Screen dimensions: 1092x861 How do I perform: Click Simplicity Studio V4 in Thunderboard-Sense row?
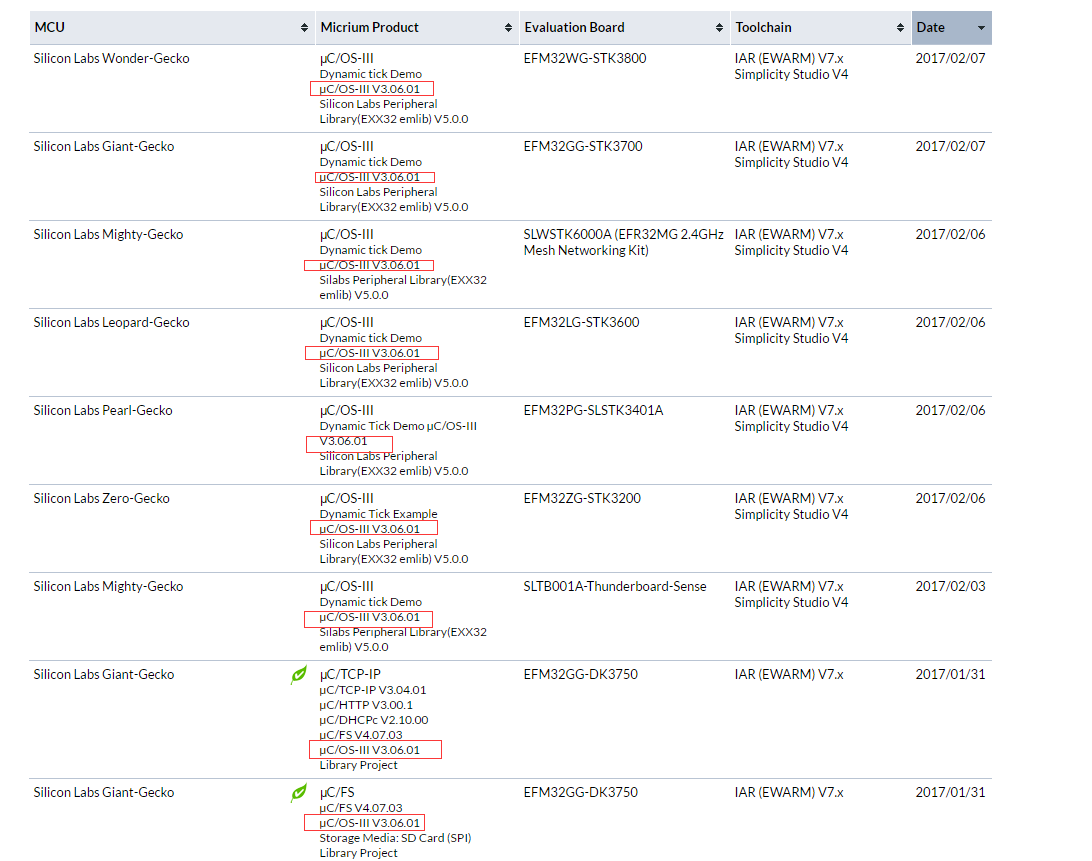(791, 603)
